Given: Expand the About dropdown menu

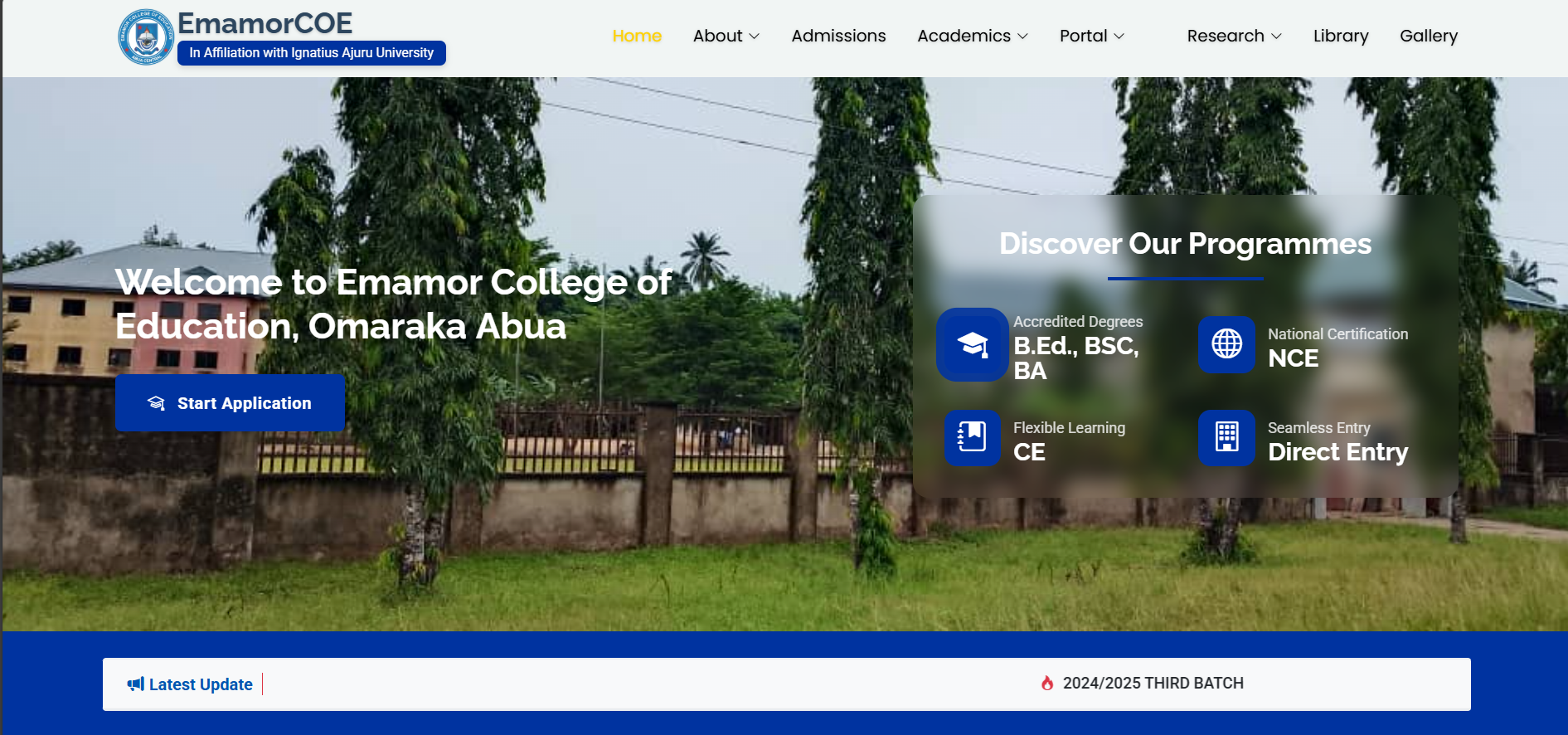Looking at the screenshot, I should (x=726, y=36).
